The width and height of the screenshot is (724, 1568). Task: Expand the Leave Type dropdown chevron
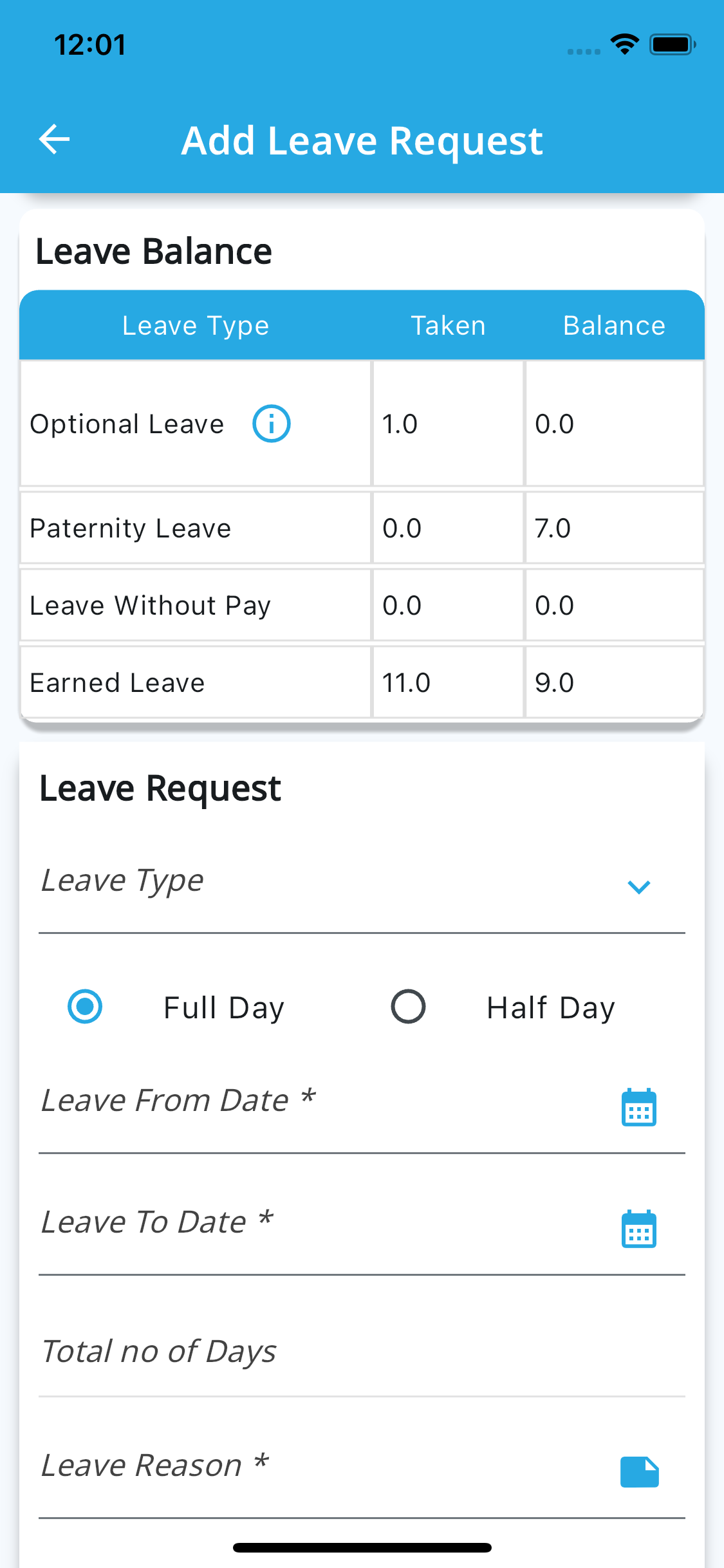pyautogui.click(x=638, y=887)
